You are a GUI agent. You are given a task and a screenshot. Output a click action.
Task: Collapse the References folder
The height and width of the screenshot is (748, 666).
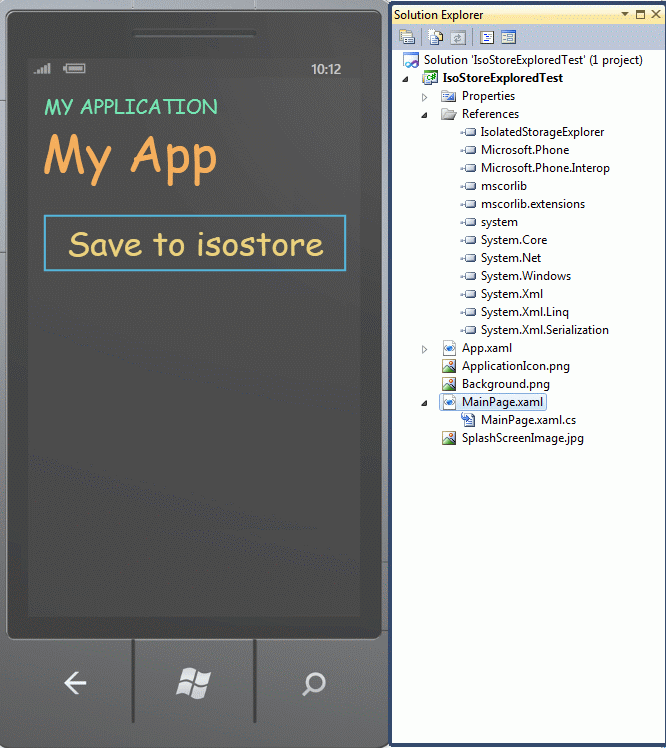point(425,115)
